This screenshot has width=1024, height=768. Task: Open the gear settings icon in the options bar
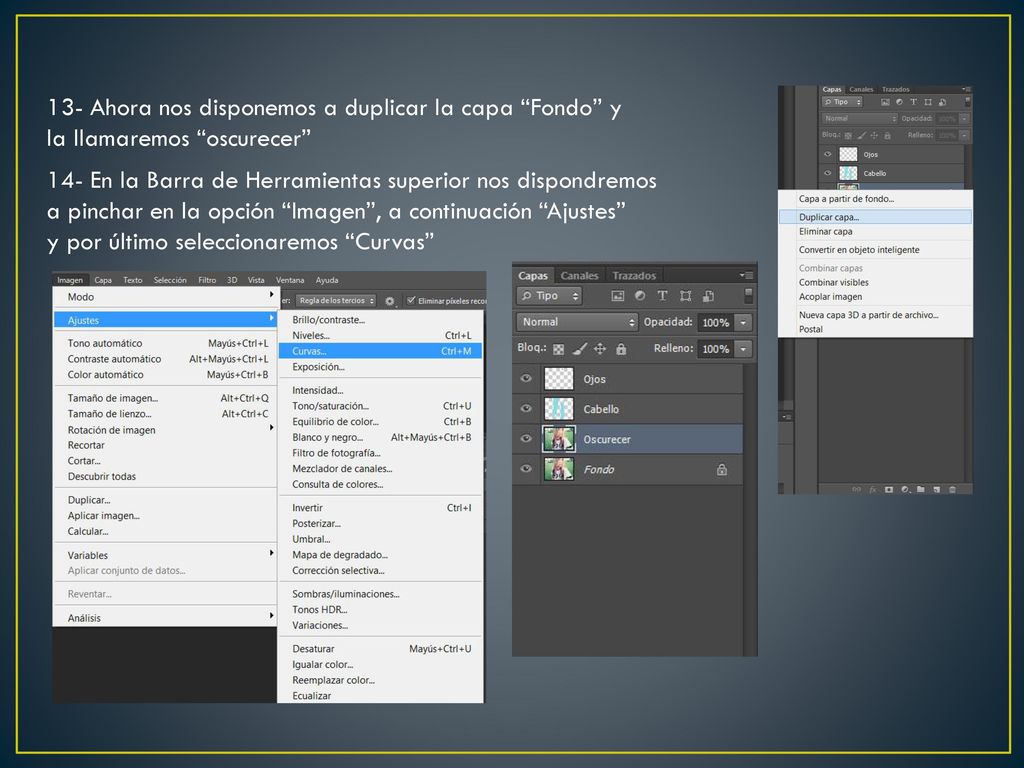(390, 301)
